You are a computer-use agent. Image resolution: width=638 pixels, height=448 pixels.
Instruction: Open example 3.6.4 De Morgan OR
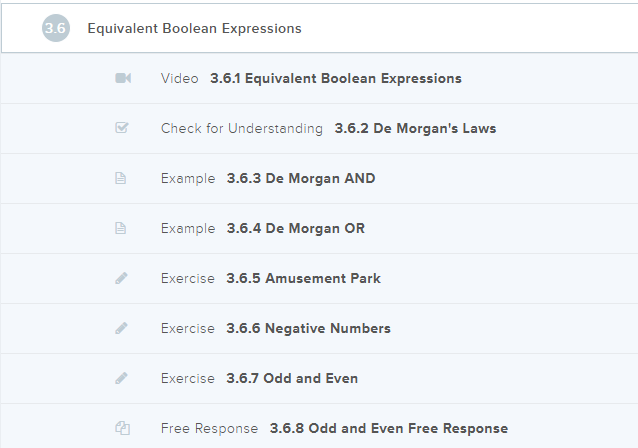[295, 228]
